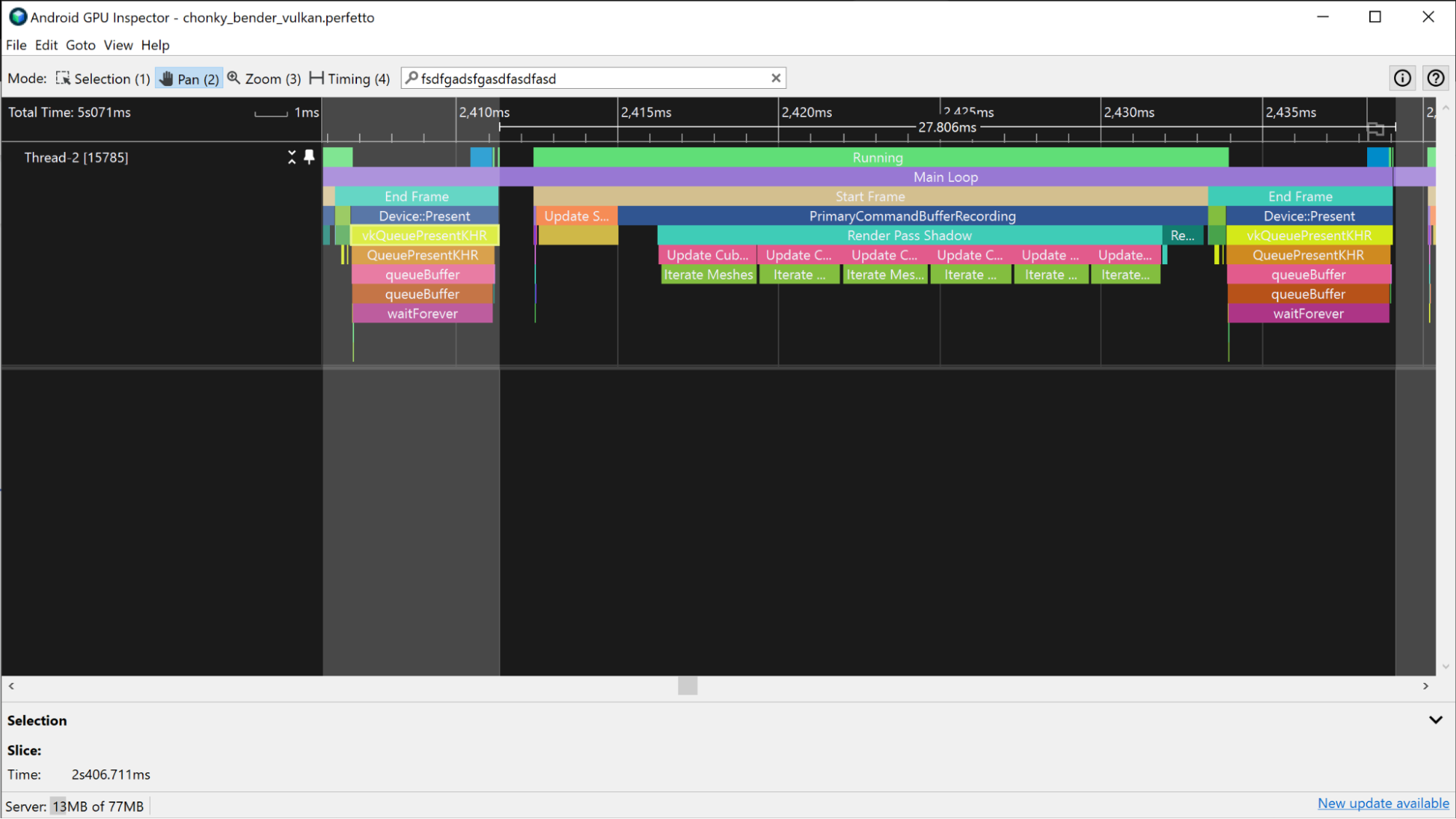Screen dimensions: 1456x819
Task: Pin Thread-2 [15785] track
Action: [x=310, y=157]
